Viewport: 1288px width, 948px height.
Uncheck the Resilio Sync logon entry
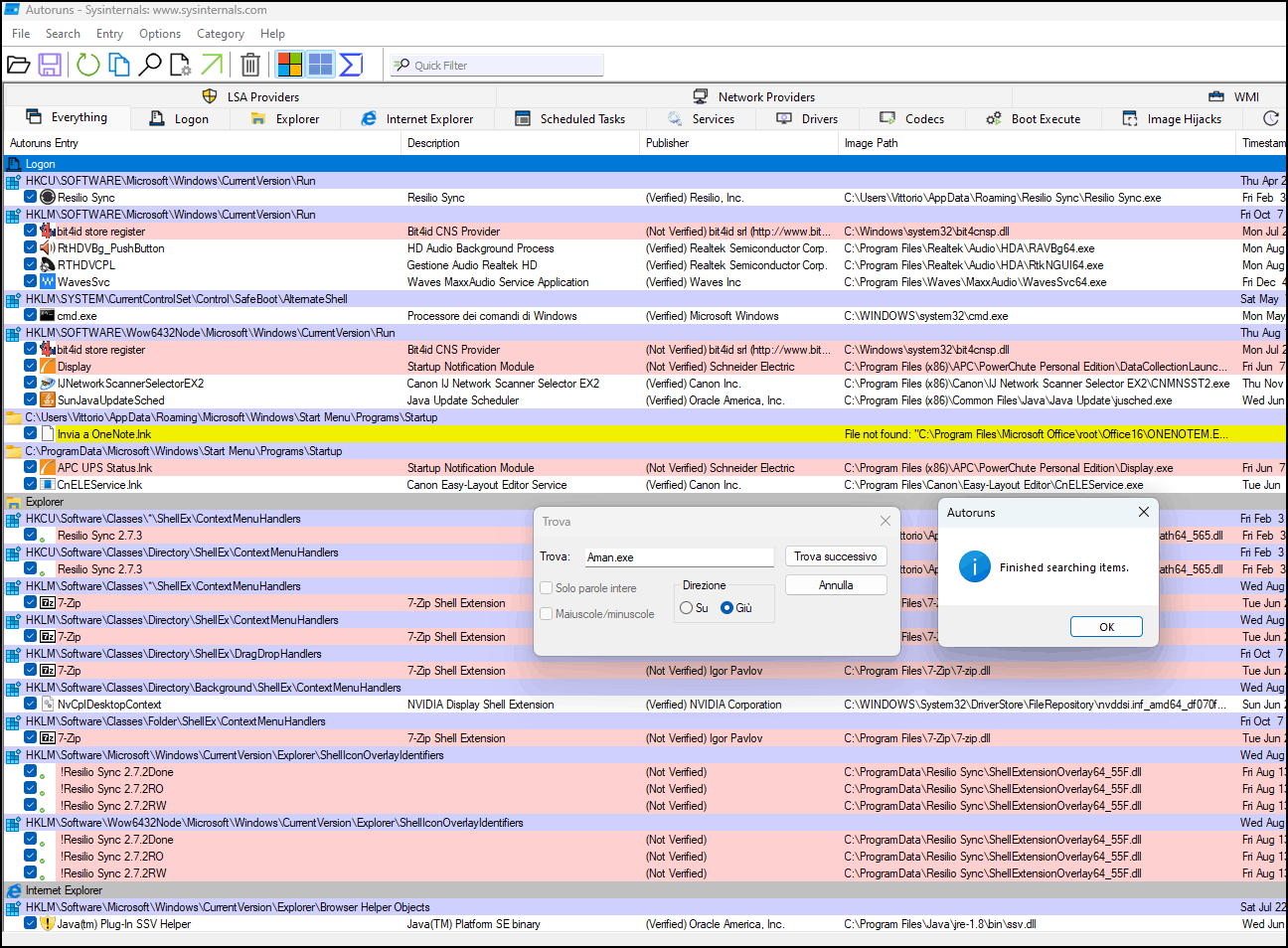coord(31,198)
